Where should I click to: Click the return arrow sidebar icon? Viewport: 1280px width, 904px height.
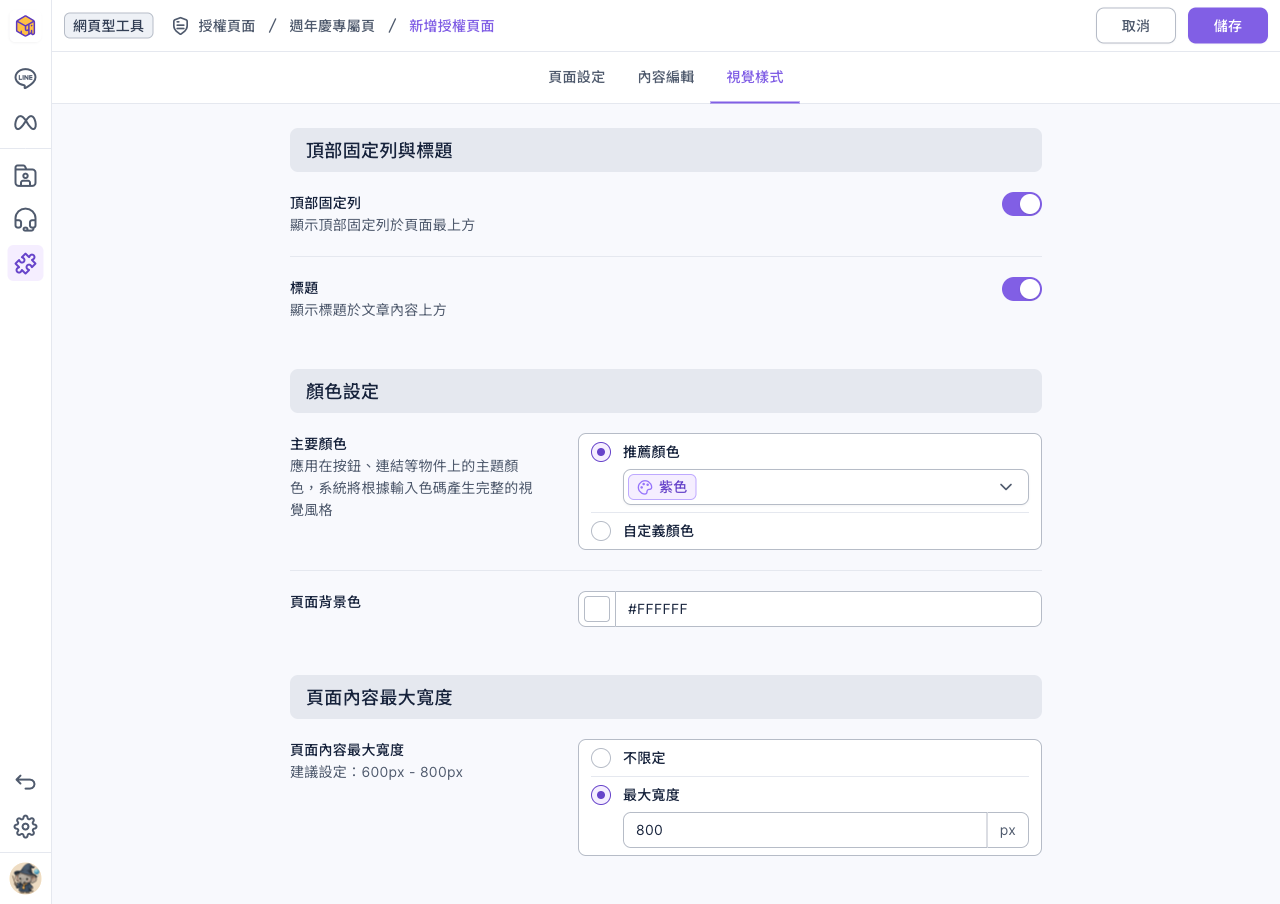coord(25,782)
